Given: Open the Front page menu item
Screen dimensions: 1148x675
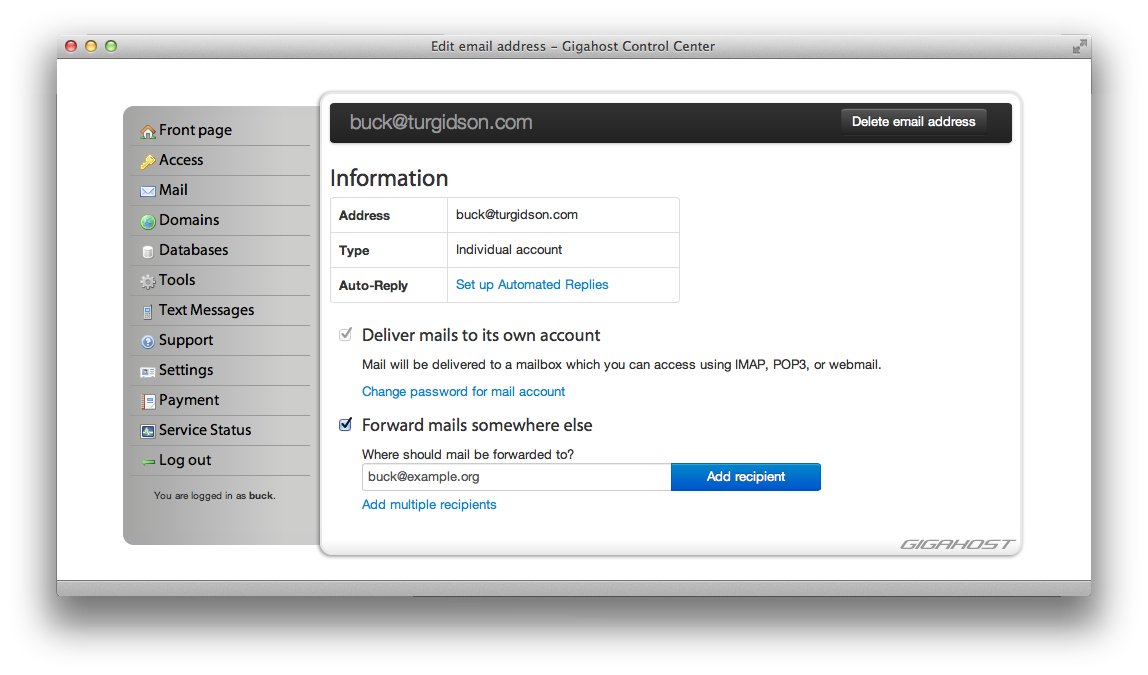Looking at the screenshot, I should (195, 130).
